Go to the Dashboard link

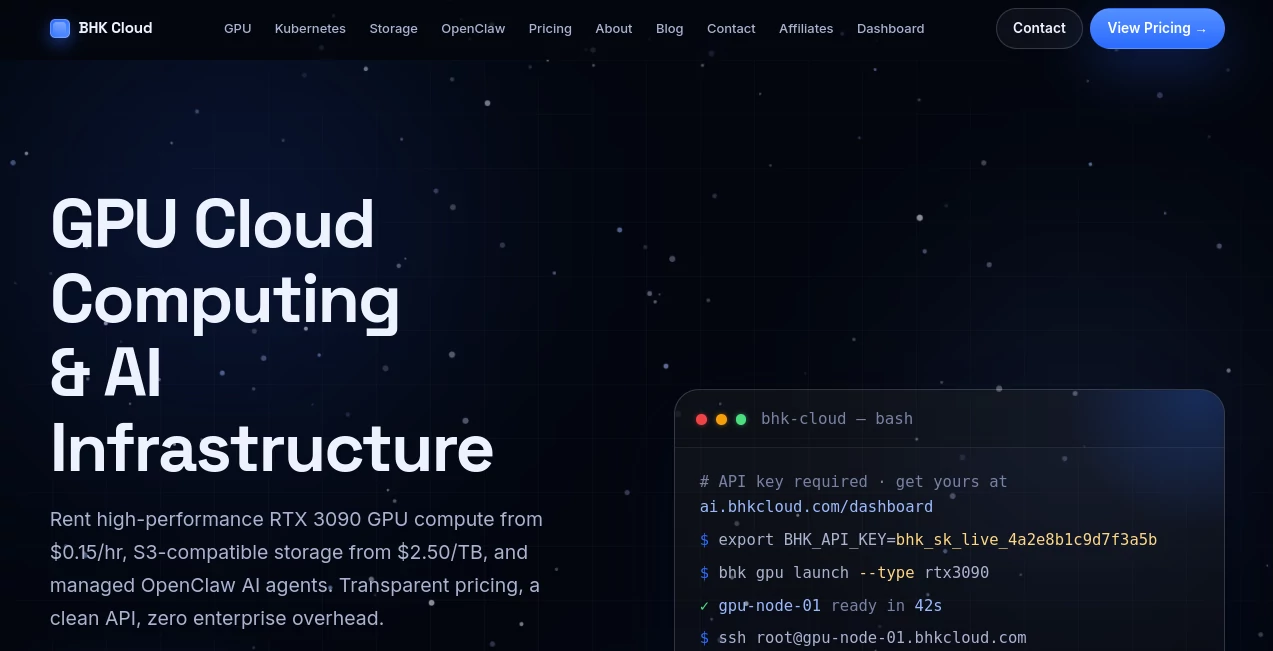click(891, 28)
